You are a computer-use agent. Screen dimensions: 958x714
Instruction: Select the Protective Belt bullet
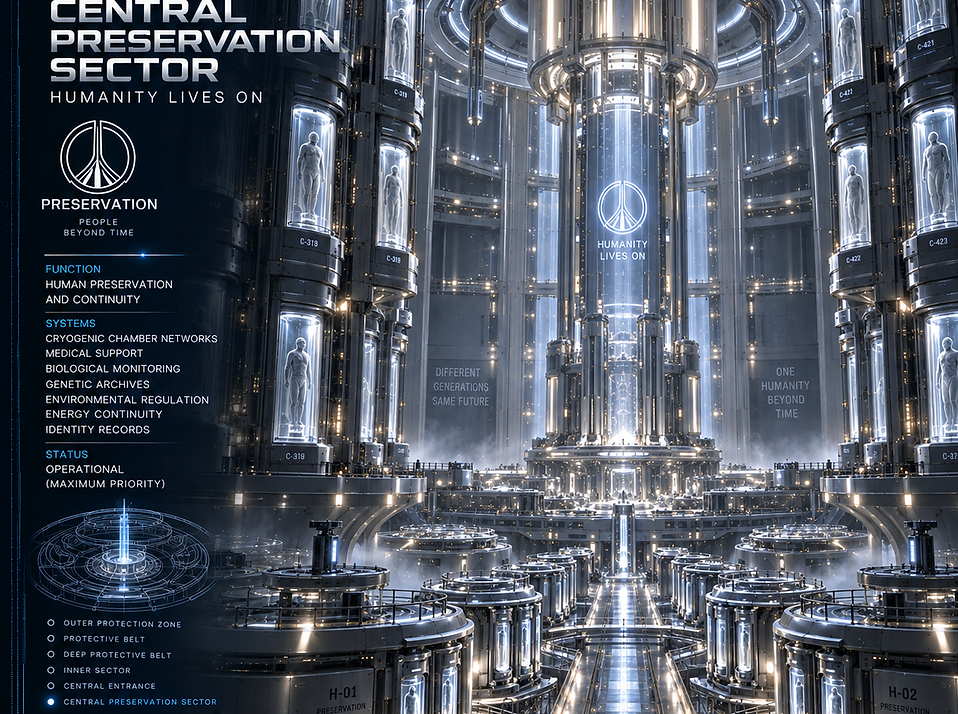point(51,639)
